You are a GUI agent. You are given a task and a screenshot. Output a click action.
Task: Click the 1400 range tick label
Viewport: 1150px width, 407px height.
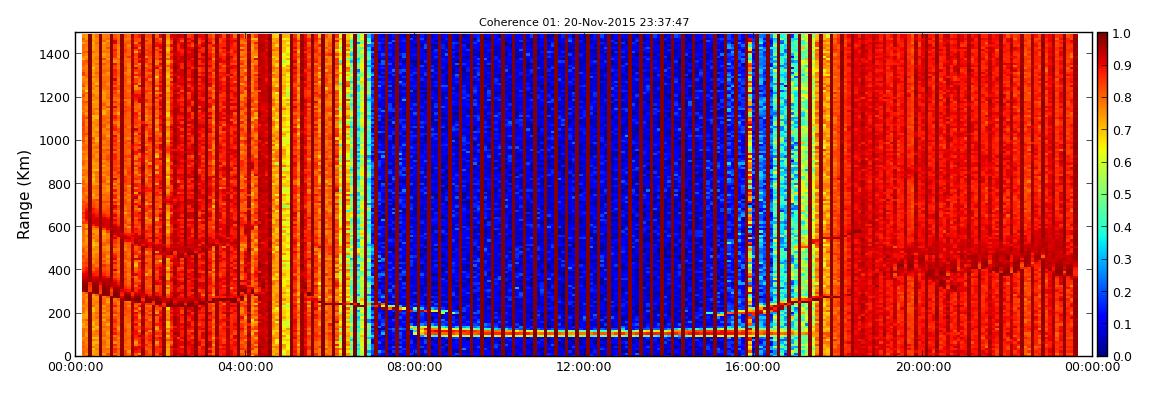[x=55, y=54]
